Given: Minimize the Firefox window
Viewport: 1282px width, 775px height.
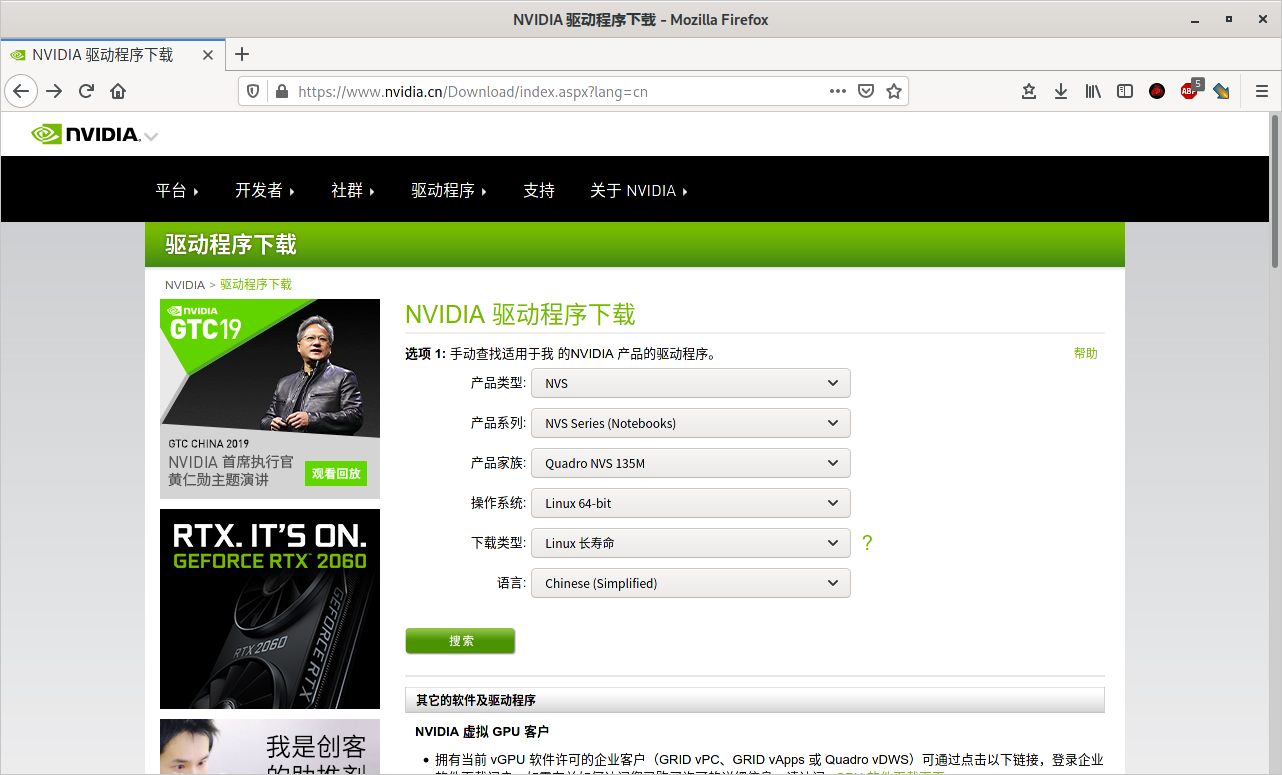Looking at the screenshot, I should 1195,20.
